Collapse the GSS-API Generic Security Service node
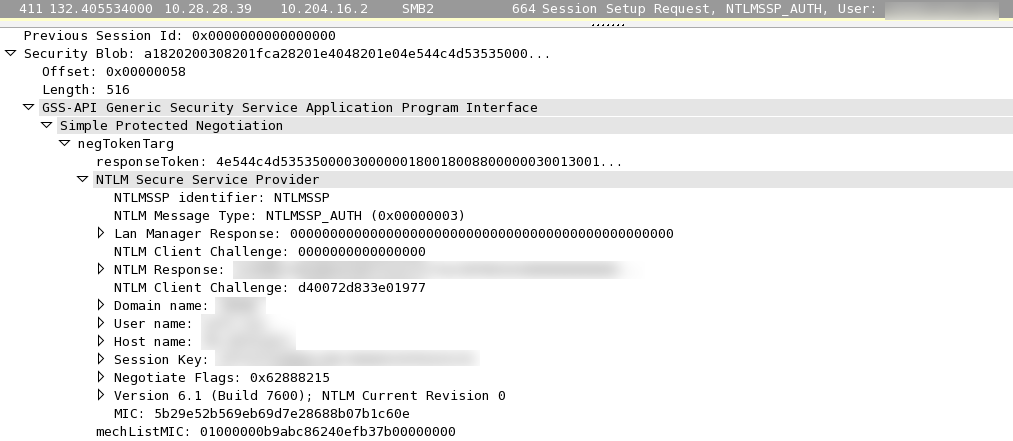The image size is (1013, 441). coord(28,107)
